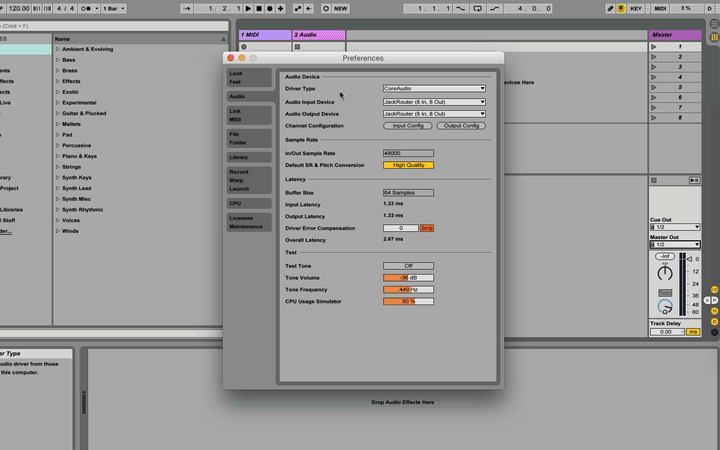Click the Nudge Tempo Up bars icon

[47, 8]
